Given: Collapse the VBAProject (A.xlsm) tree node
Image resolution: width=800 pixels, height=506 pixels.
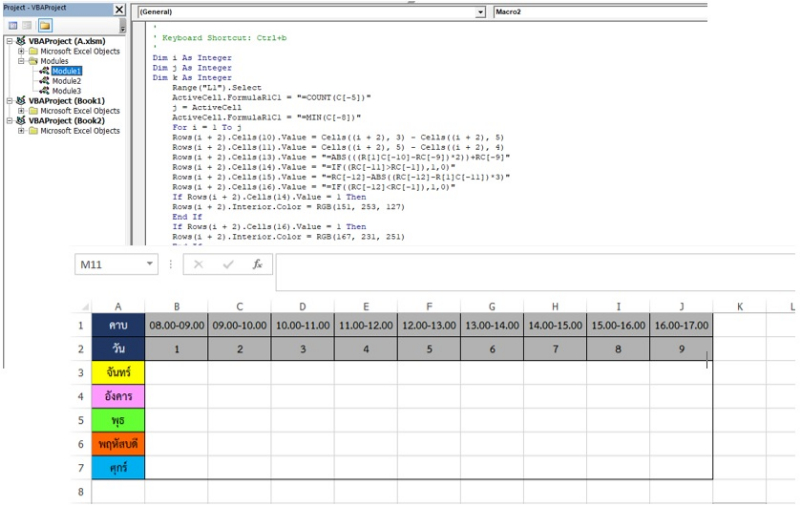Looking at the screenshot, I should [10, 41].
